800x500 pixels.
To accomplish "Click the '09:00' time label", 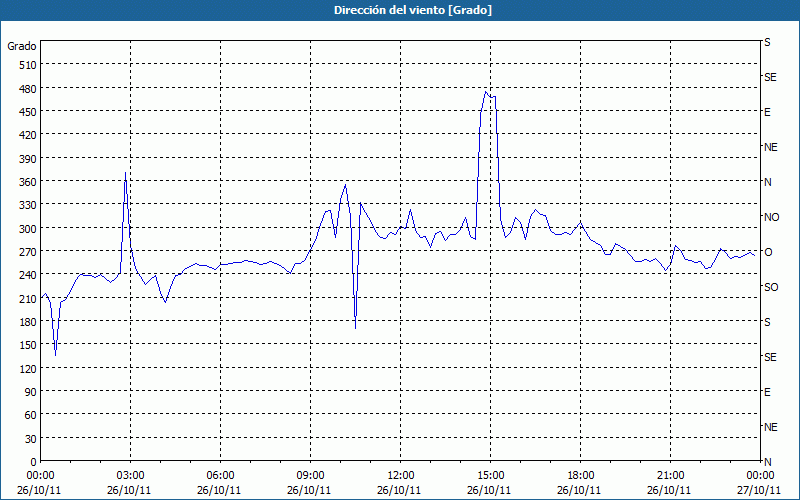I will [310, 476].
